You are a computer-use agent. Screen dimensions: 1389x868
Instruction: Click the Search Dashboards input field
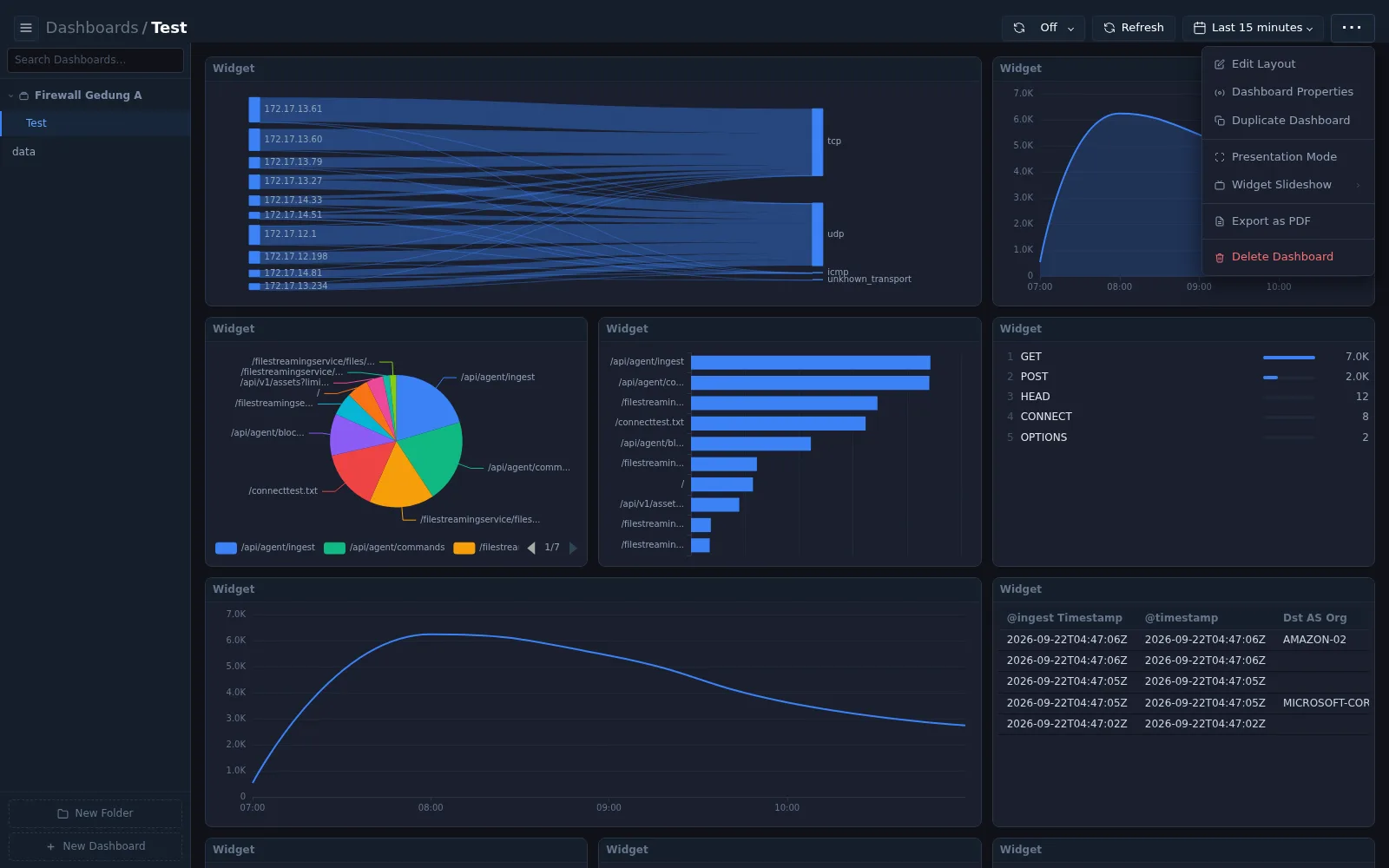(x=95, y=60)
